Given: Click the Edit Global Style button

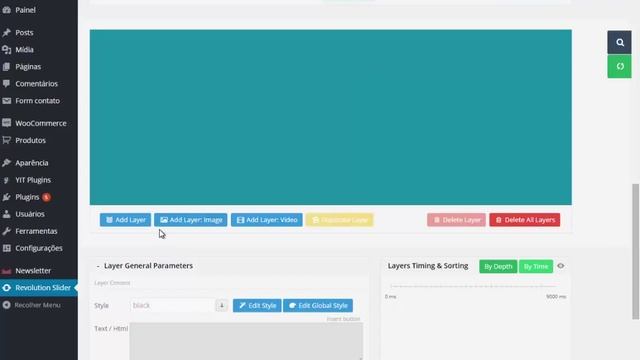Looking at the screenshot, I should coord(318,305).
